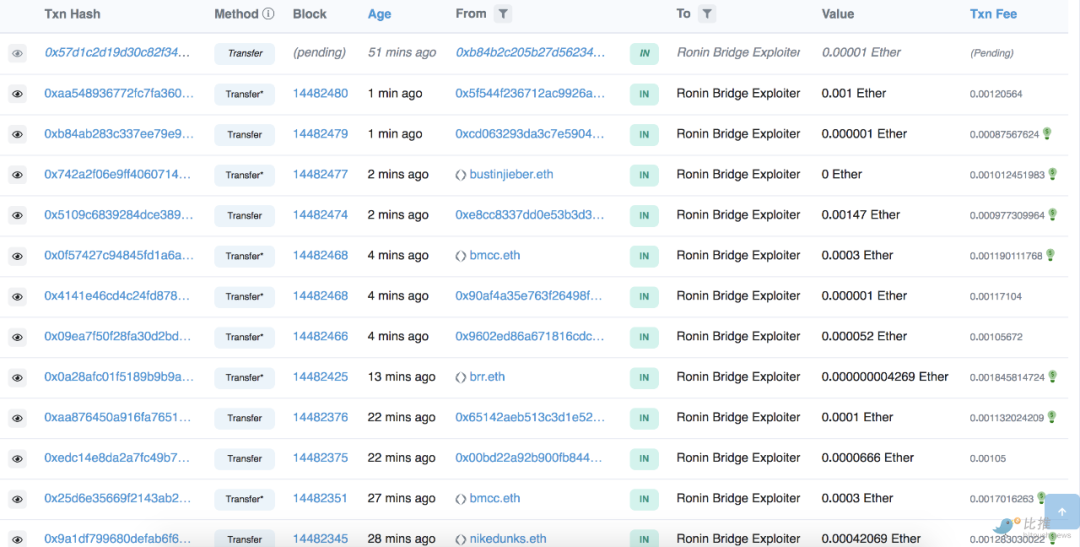Click the gas lightbulb icon beside fee 0.001012451983
Viewport: 1080px width, 547px height.
[x=1052, y=174]
